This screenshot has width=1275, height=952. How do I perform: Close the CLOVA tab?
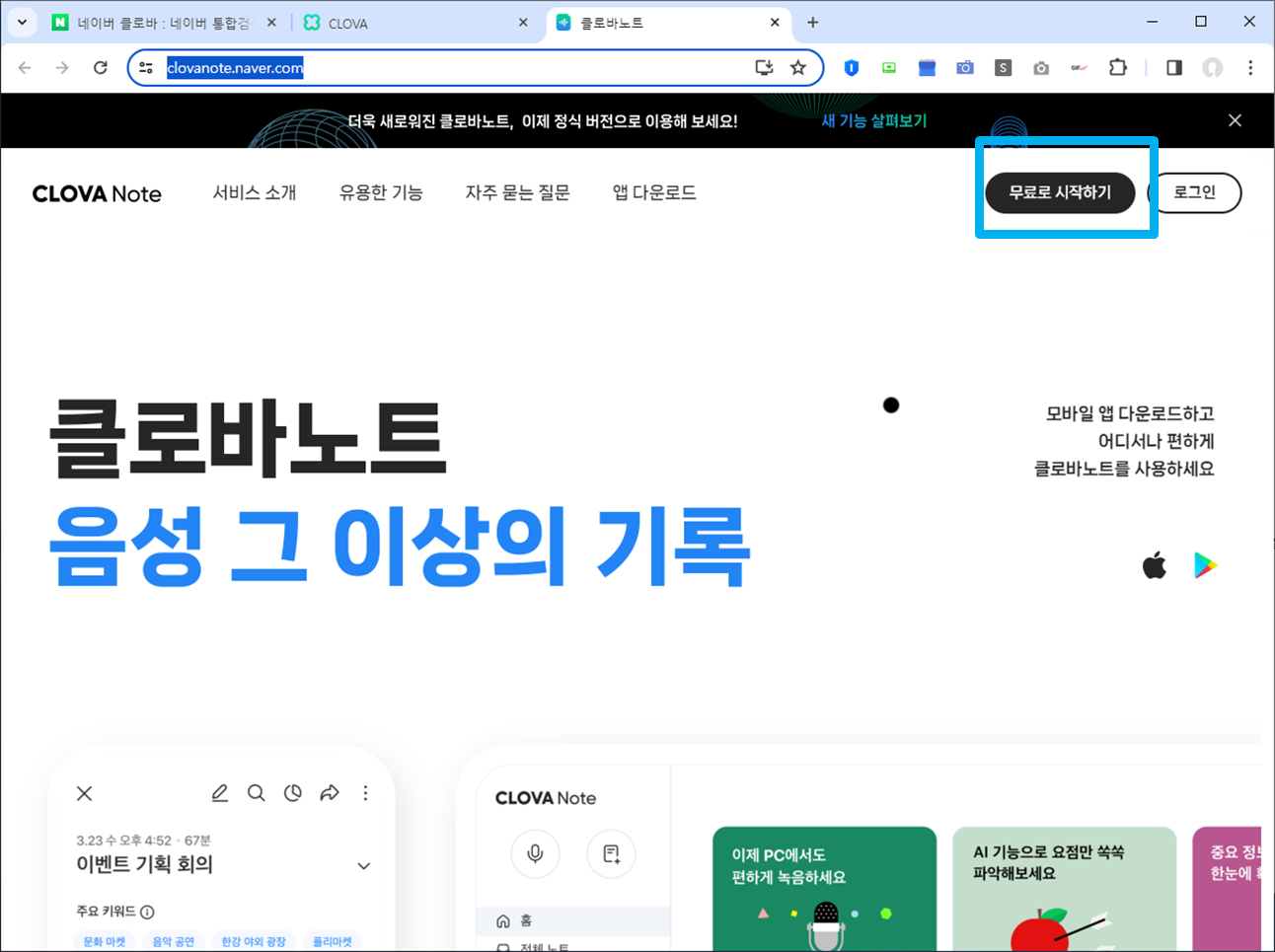(x=523, y=22)
